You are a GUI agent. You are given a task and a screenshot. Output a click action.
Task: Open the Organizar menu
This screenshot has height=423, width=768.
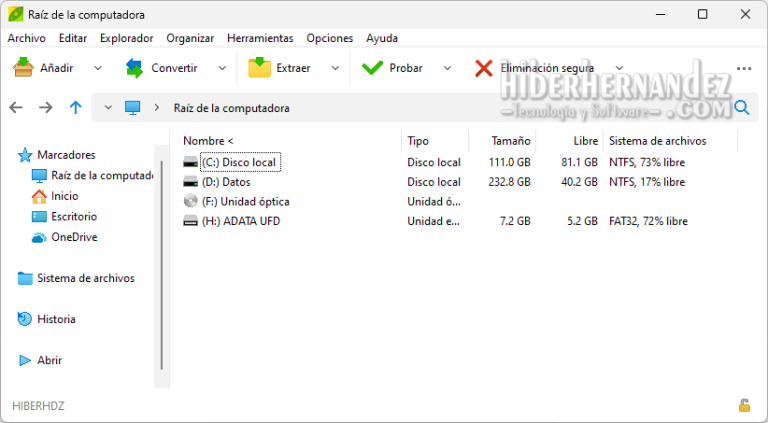tap(190, 38)
